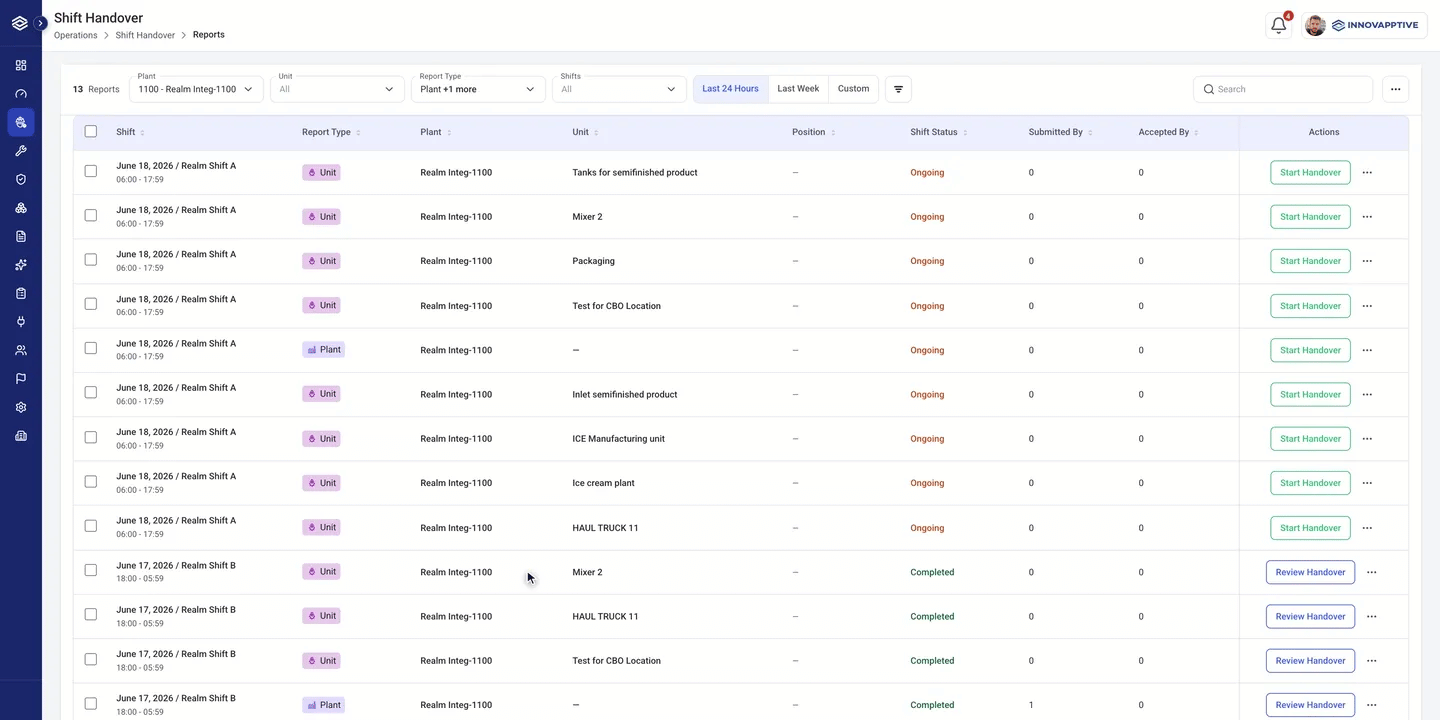1440x720 pixels.
Task: Select the wrench maintenance icon in sidebar
Action: (x=21, y=151)
